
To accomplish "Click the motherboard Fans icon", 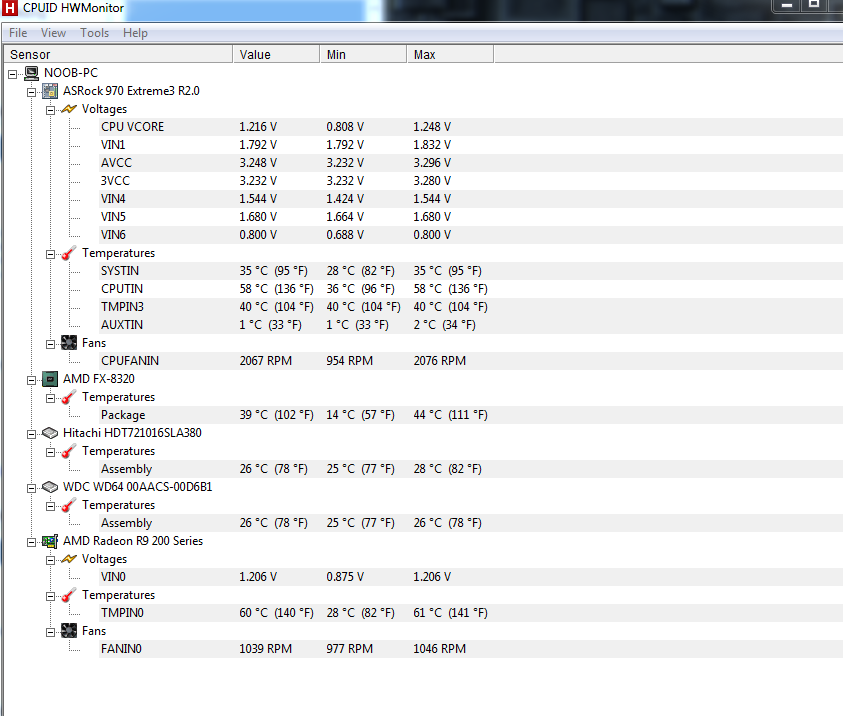I will click(x=69, y=343).
